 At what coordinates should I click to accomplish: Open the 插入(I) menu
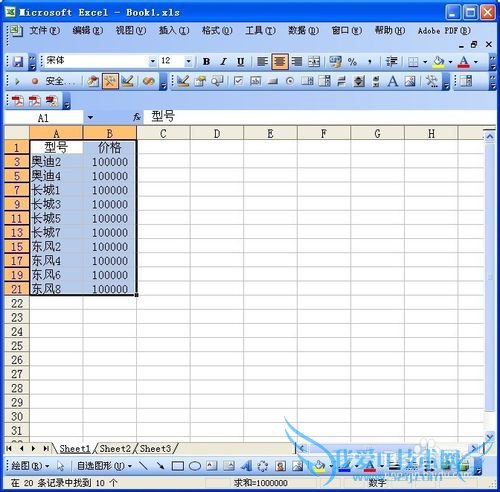tap(174, 31)
